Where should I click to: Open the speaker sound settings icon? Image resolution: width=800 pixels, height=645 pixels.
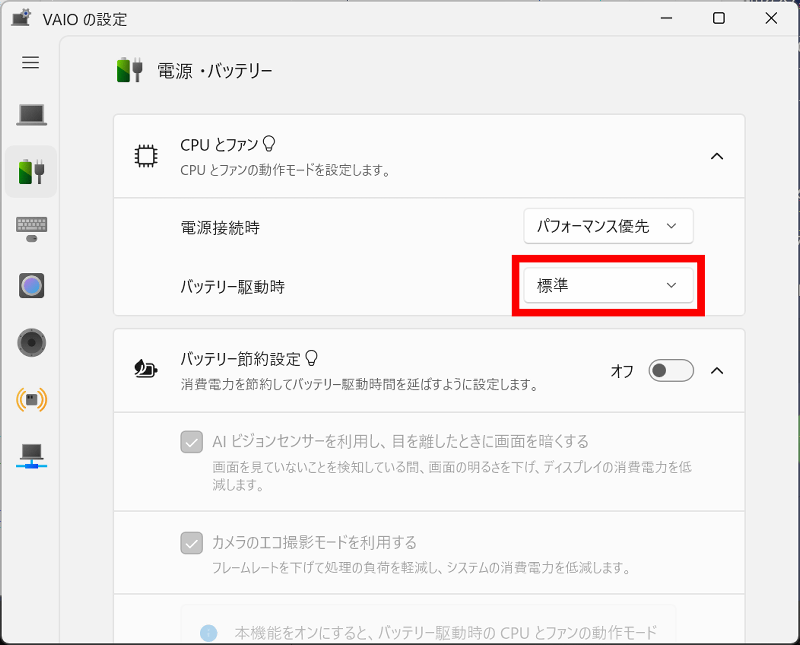click(x=31, y=343)
